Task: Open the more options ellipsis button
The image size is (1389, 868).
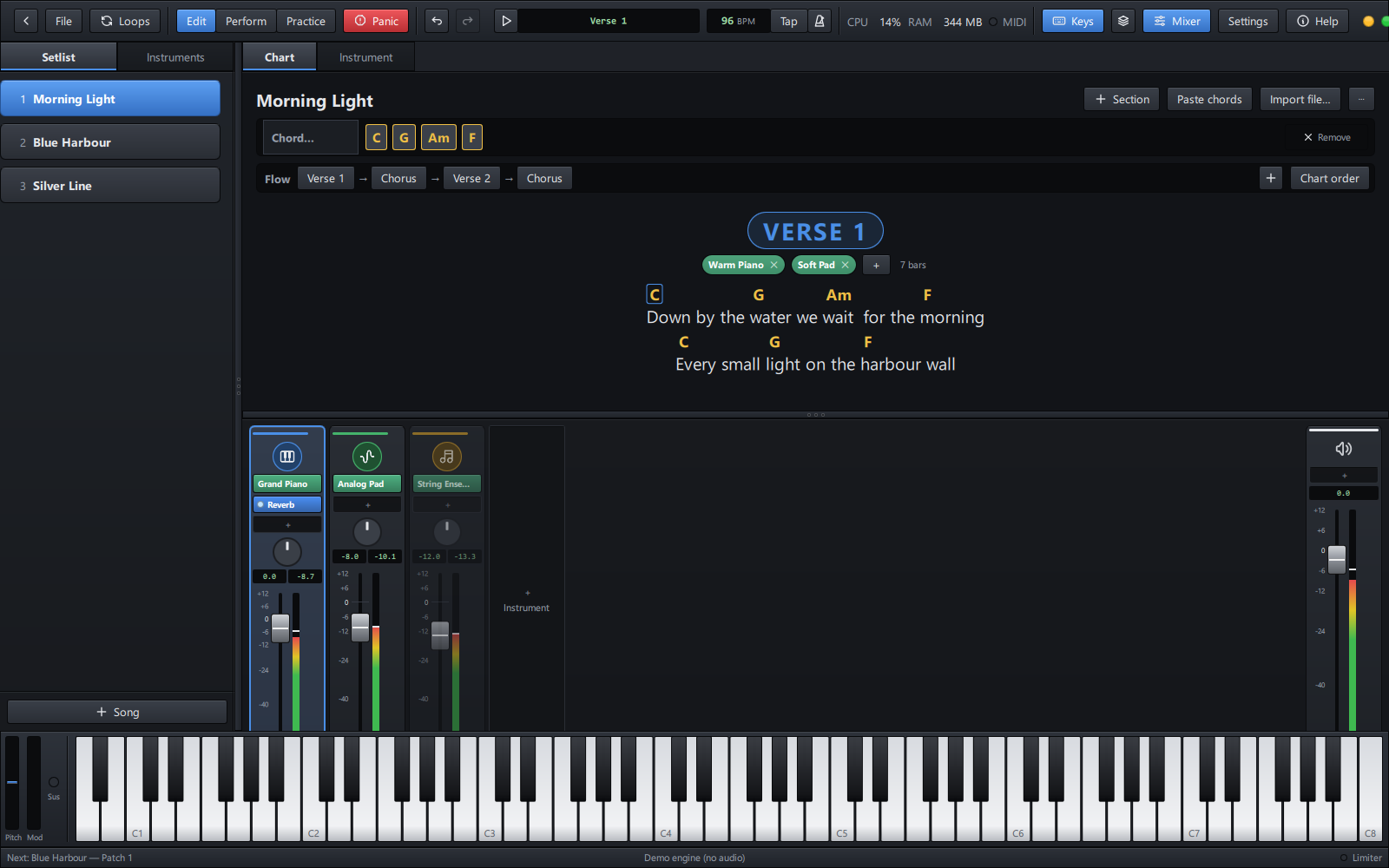Action: (1361, 99)
